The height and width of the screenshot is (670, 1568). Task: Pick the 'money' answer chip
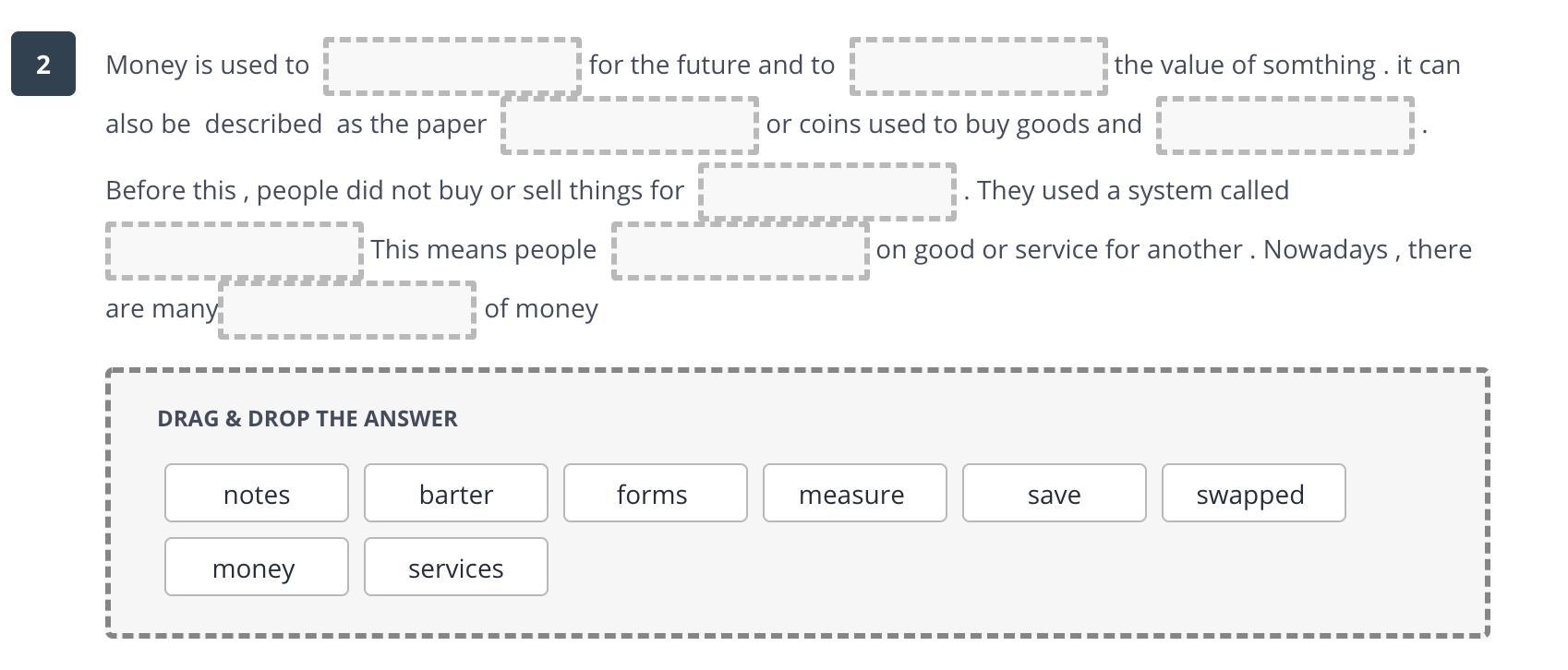(257, 568)
